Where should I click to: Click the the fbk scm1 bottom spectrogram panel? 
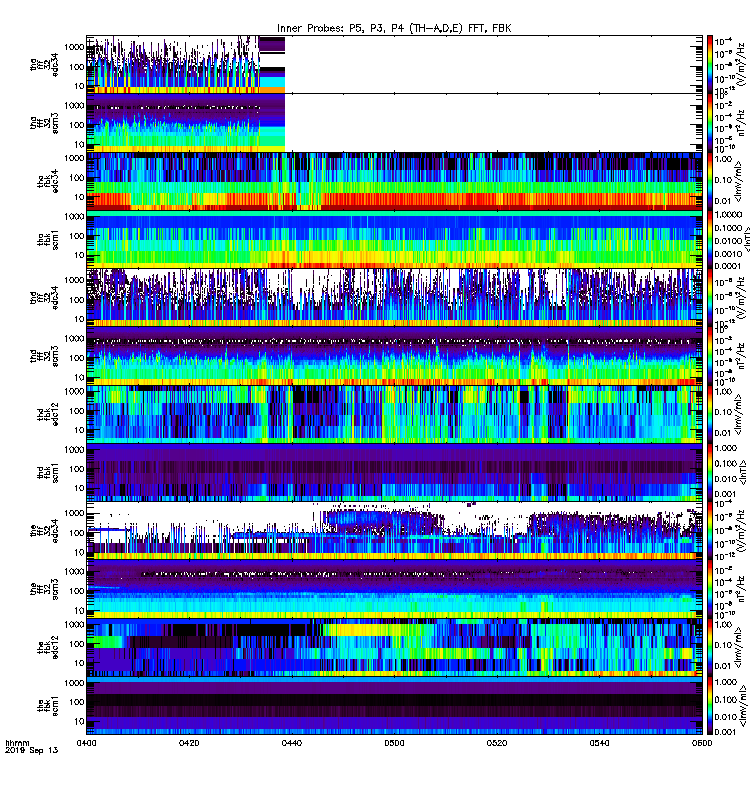click(x=394, y=706)
